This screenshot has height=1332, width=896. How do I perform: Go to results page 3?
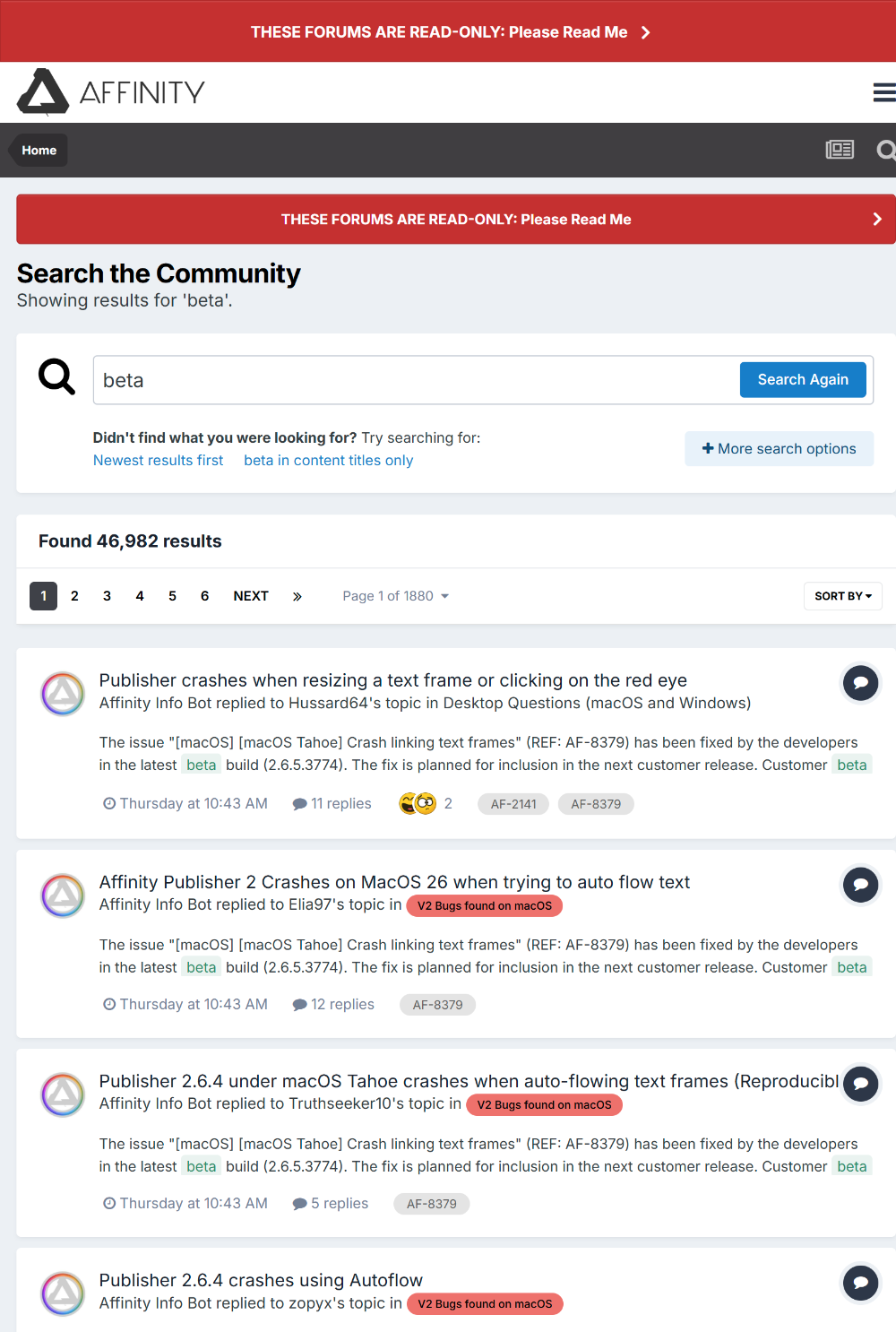[107, 596]
